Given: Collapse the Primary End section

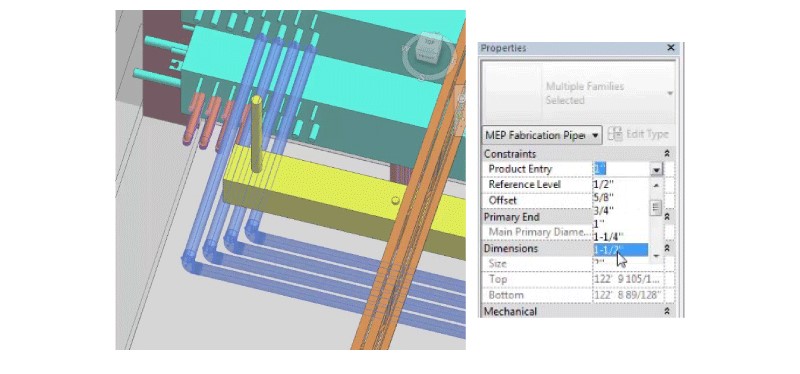Looking at the screenshot, I should pos(666,217).
